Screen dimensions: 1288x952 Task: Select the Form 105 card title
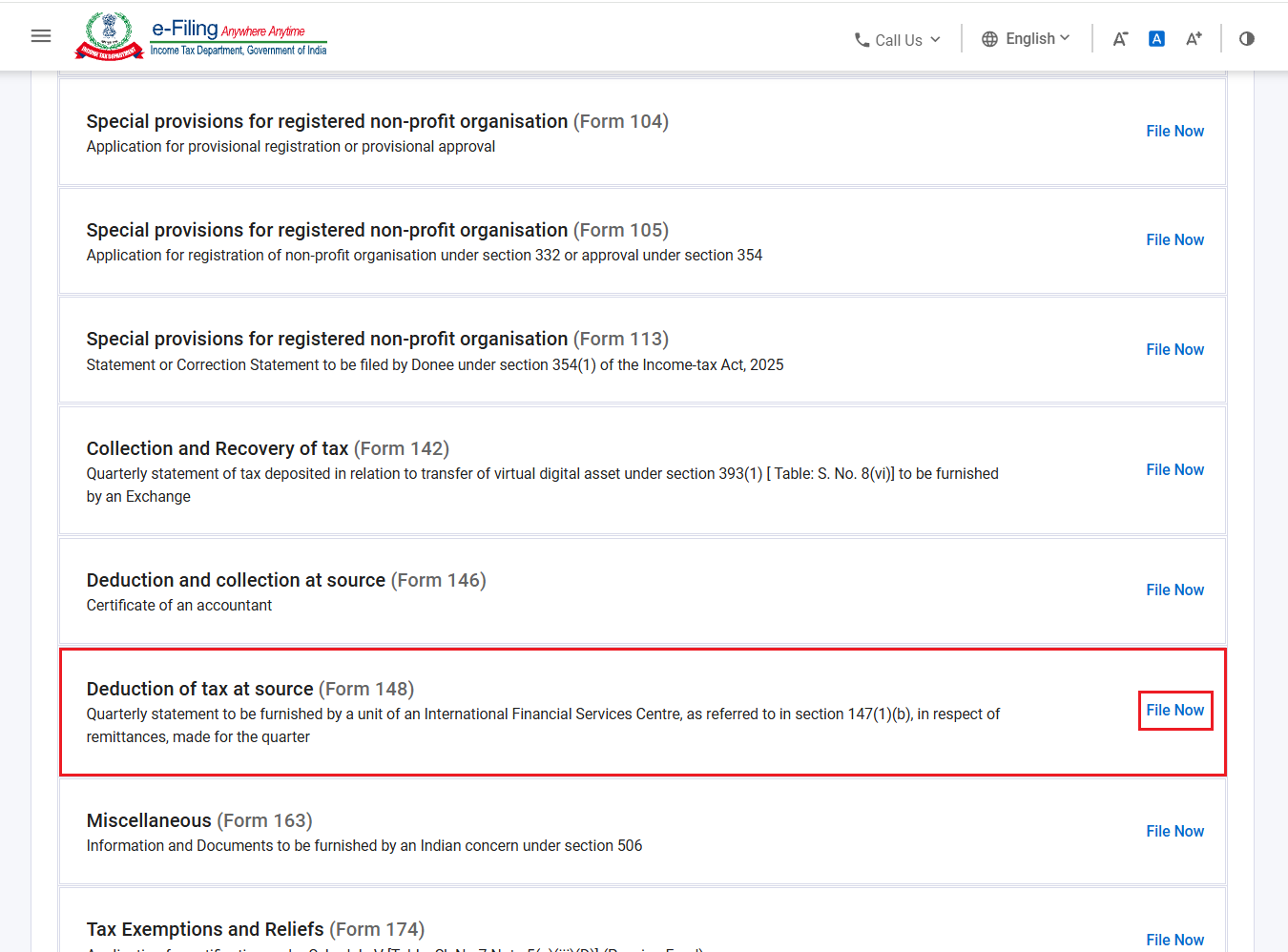(378, 230)
